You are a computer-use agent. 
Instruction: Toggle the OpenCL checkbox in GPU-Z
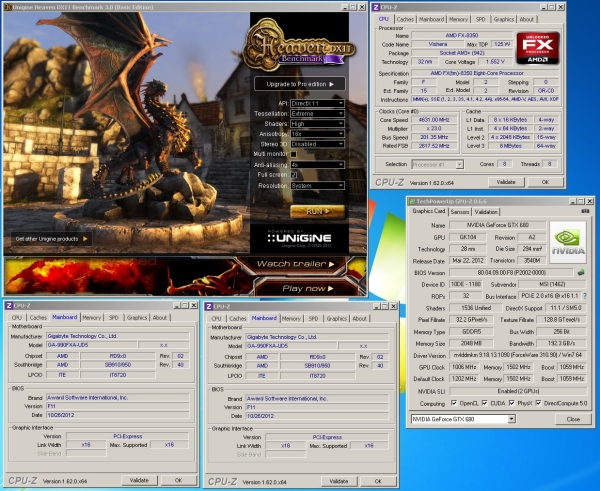(x=454, y=403)
